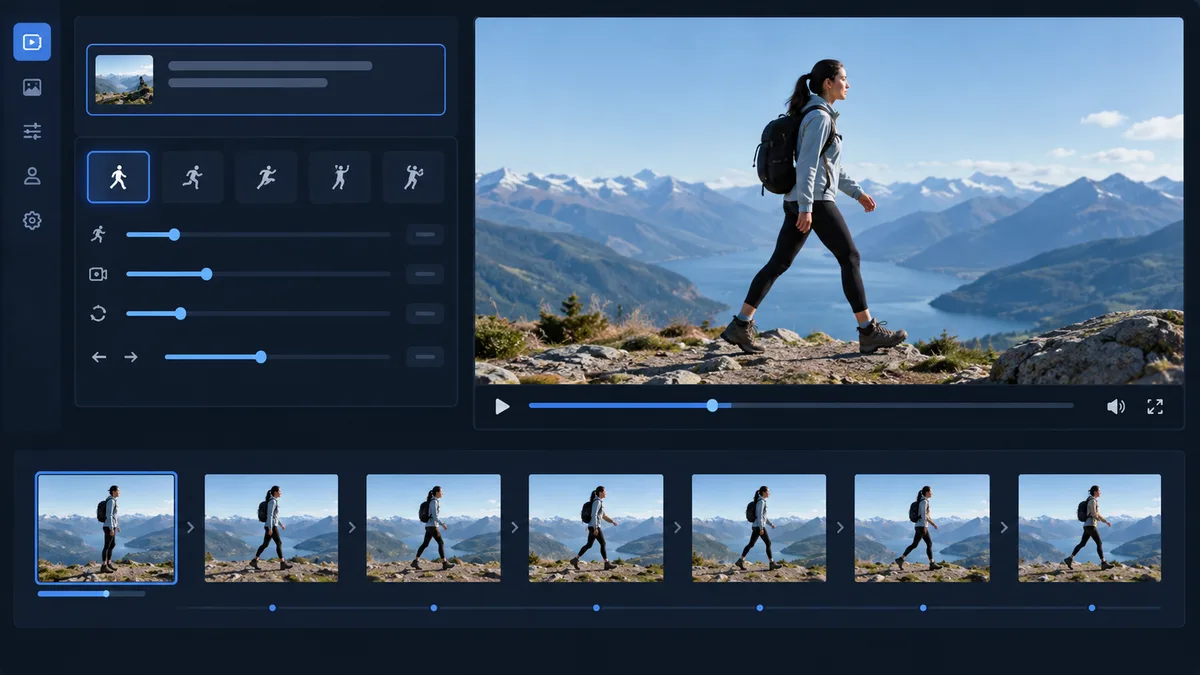Select the second frame thumbnail in filmstrip
The width and height of the screenshot is (1200, 675).
pos(271,528)
